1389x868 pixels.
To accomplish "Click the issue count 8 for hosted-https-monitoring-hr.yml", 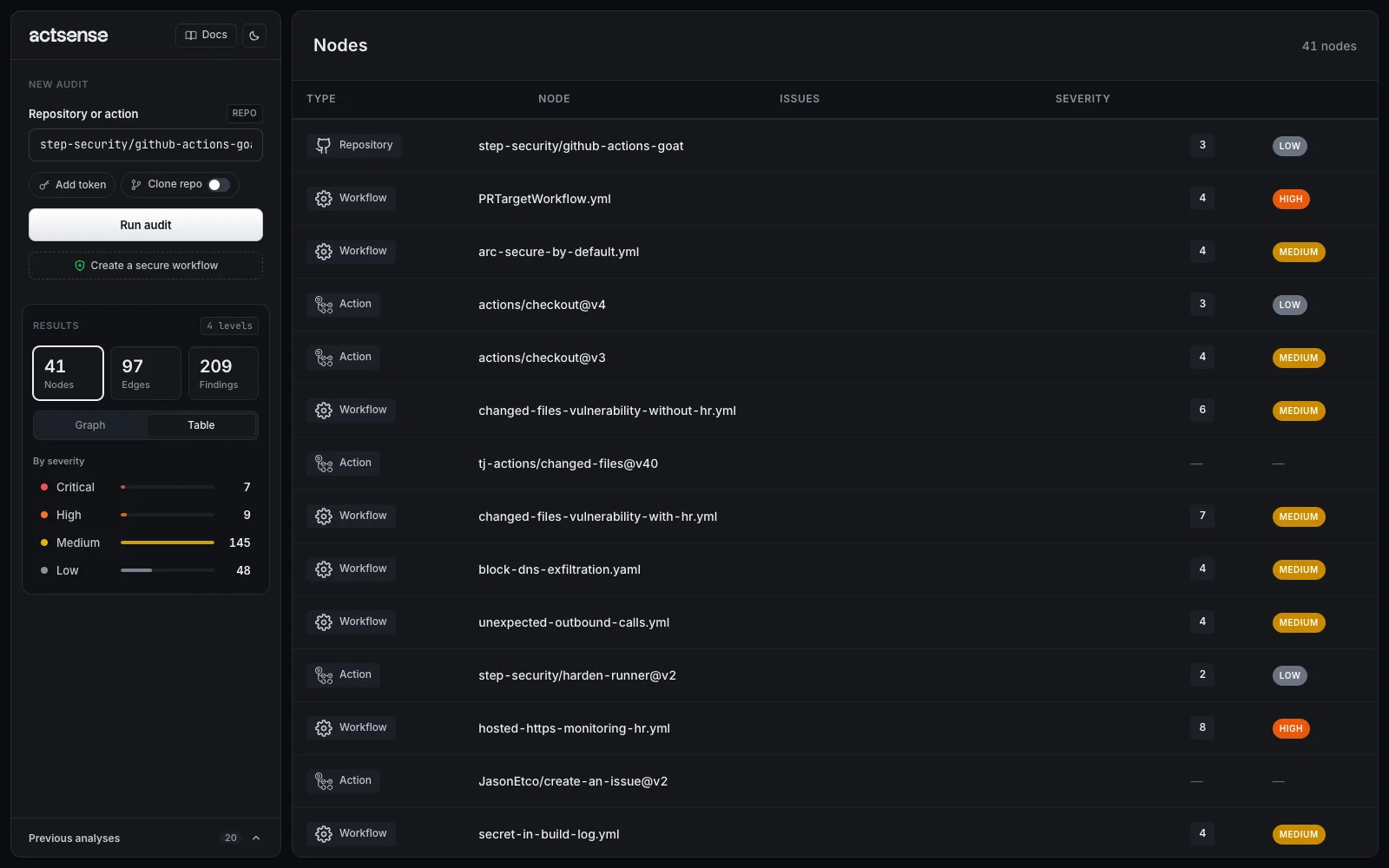I will coord(1202,727).
